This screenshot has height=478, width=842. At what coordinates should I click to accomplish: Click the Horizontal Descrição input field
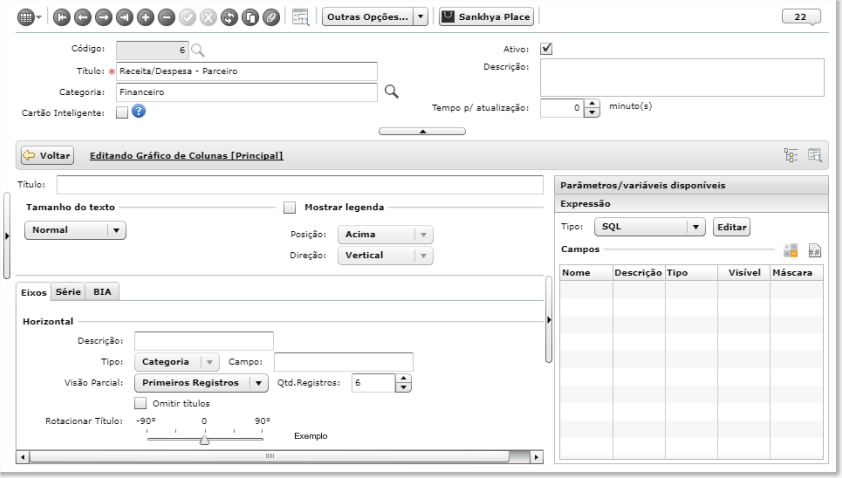[204, 341]
